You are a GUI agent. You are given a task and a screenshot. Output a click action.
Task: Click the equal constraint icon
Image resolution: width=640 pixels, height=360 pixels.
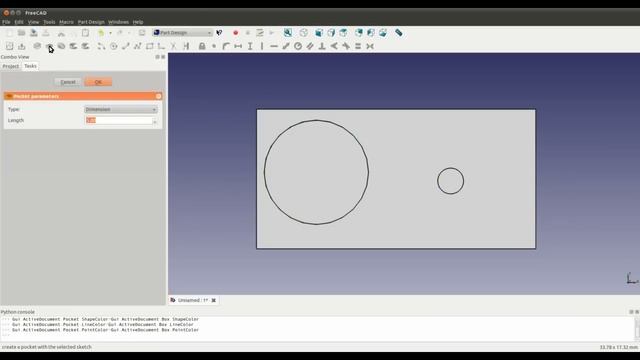click(x=358, y=46)
